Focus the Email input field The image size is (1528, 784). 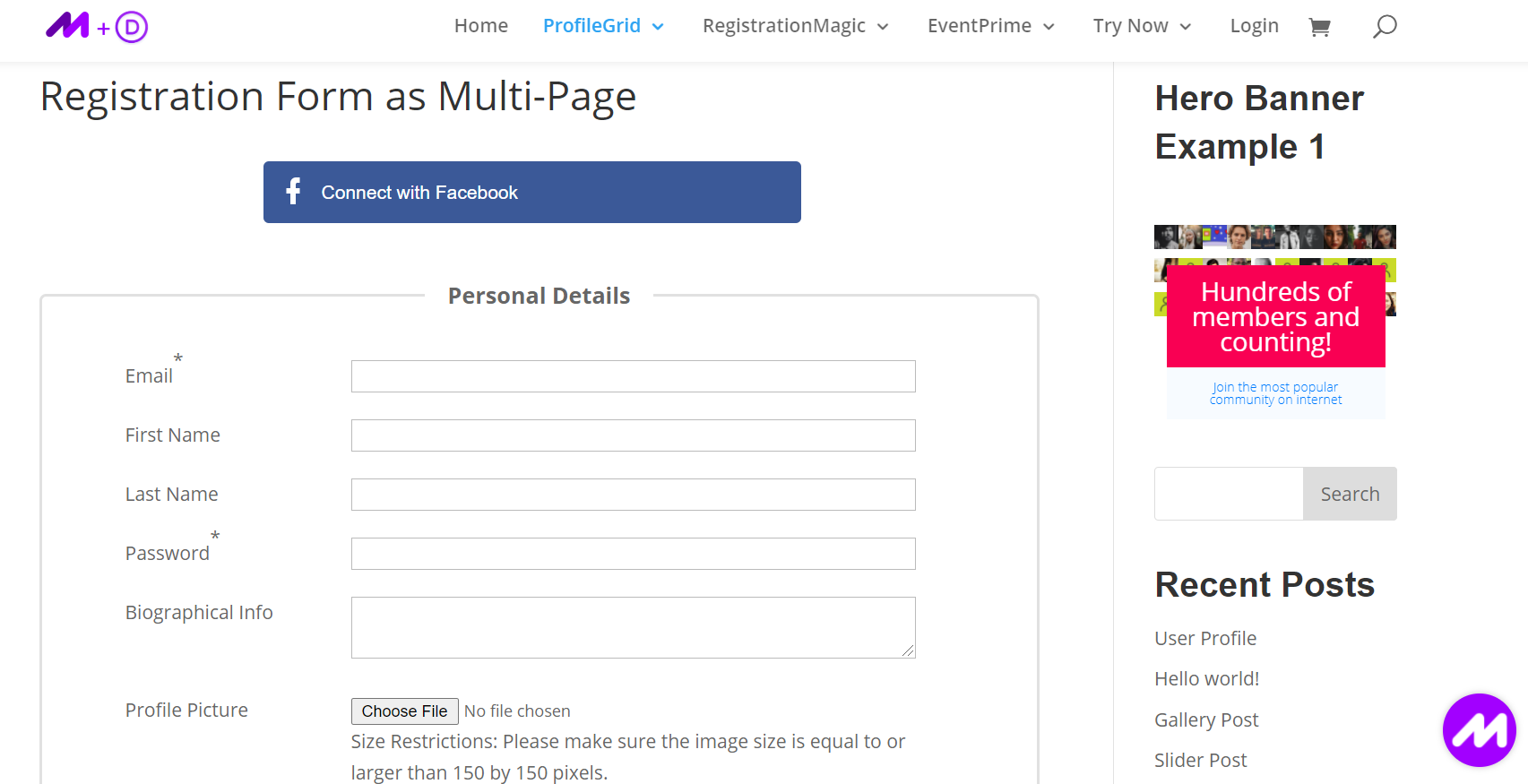[634, 376]
